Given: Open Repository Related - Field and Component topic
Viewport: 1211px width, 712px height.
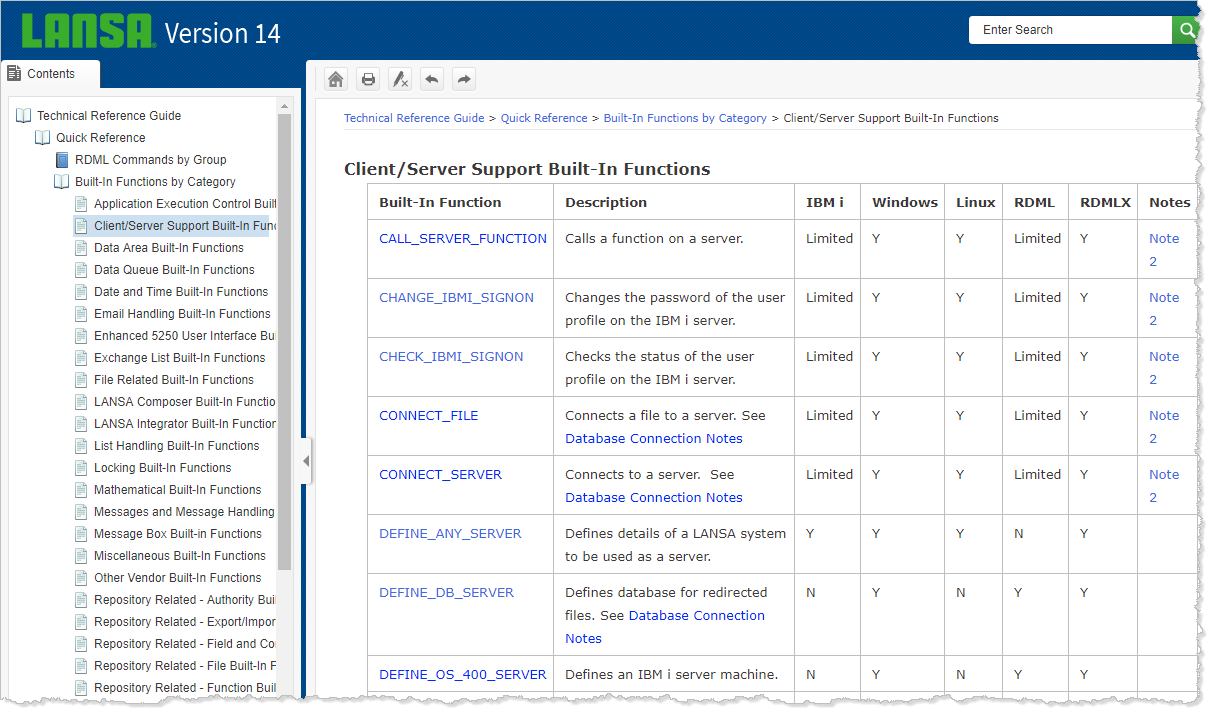Looking at the screenshot, I should click(185, 644).
